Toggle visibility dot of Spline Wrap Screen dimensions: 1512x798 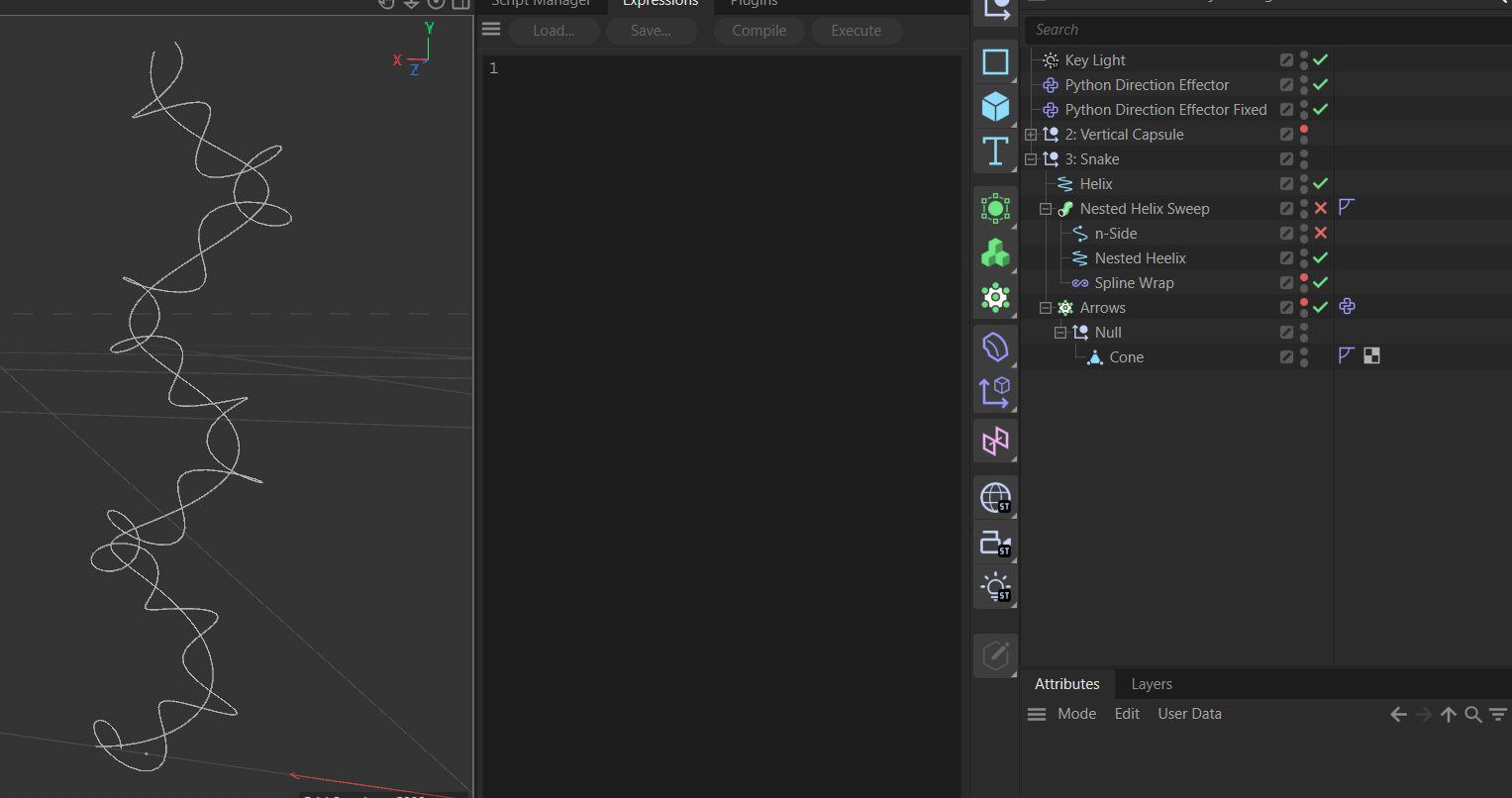[1304, 278]
